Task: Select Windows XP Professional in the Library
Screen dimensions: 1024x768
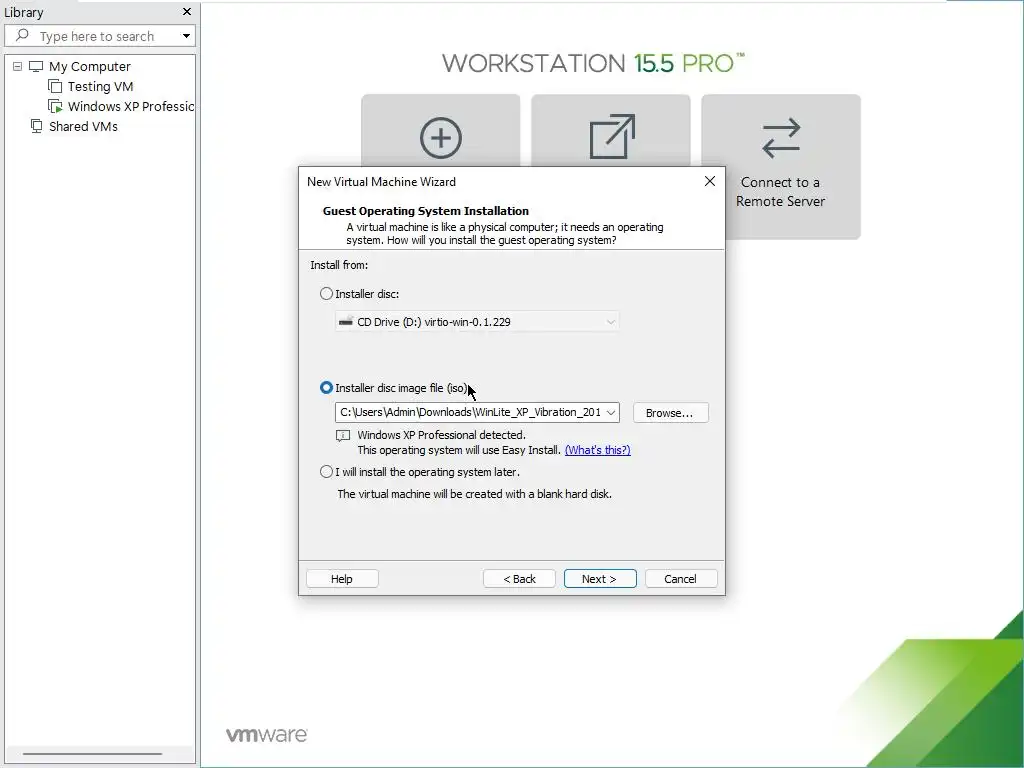Action: pyautogui.click(x=131, y=106)
